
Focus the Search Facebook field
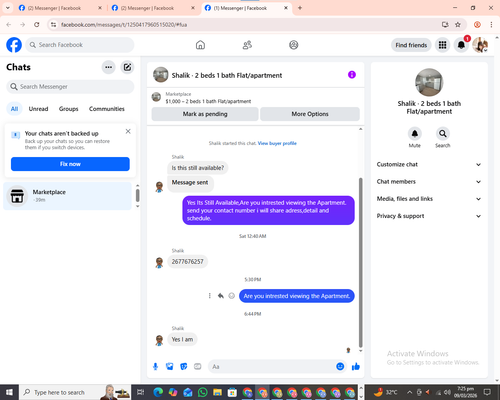point(80,45)
